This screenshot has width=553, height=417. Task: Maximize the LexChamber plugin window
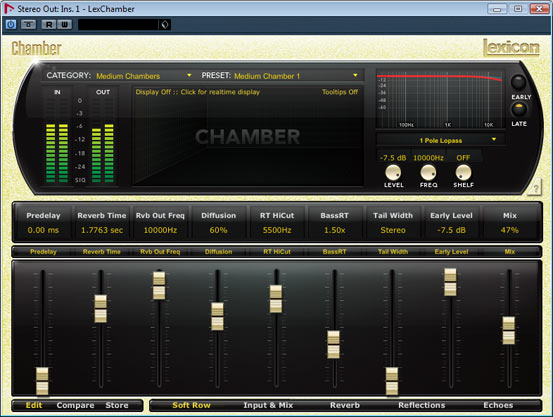point(518,8)
